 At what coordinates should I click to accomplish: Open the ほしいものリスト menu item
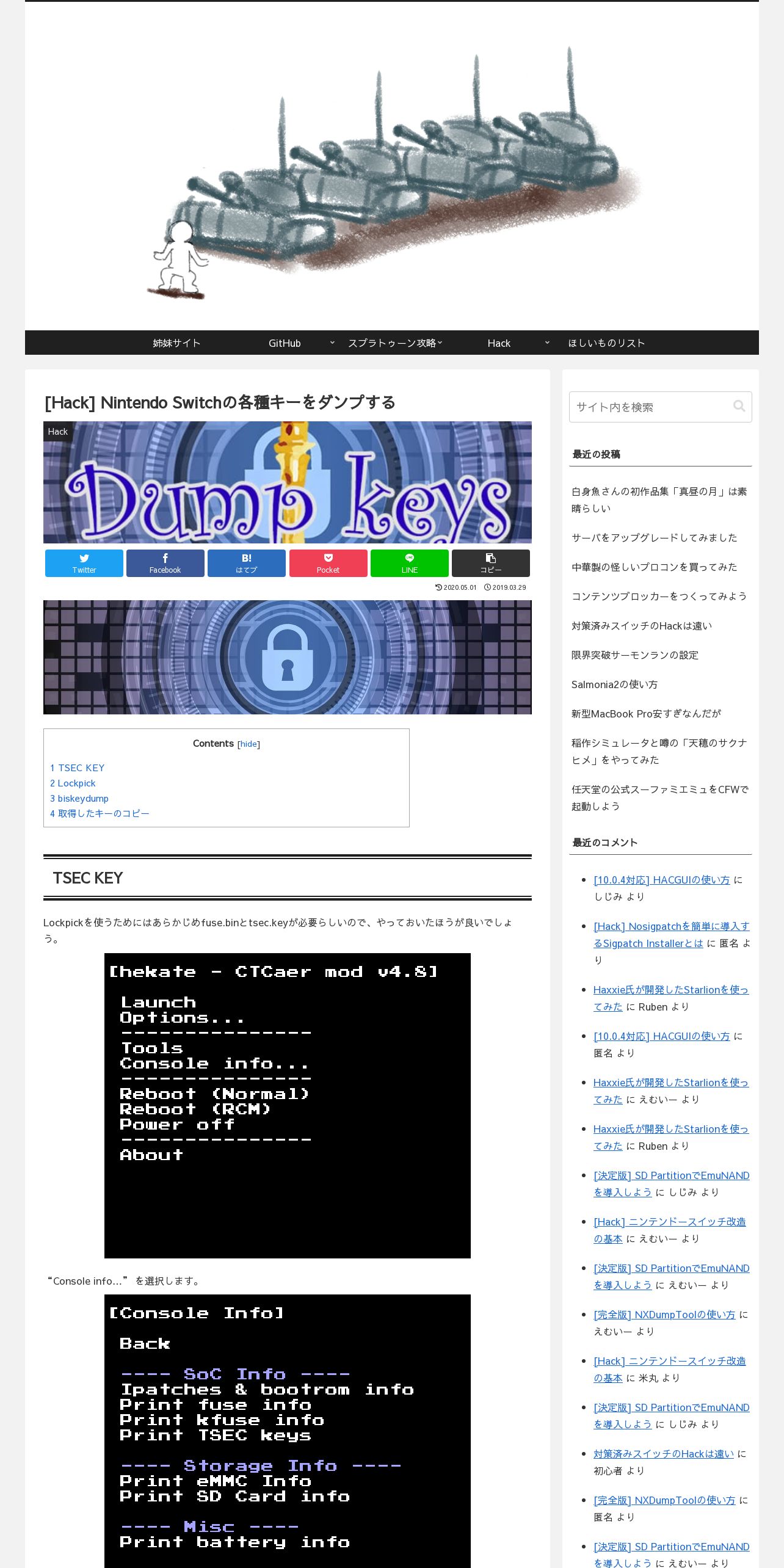point(606,343)
